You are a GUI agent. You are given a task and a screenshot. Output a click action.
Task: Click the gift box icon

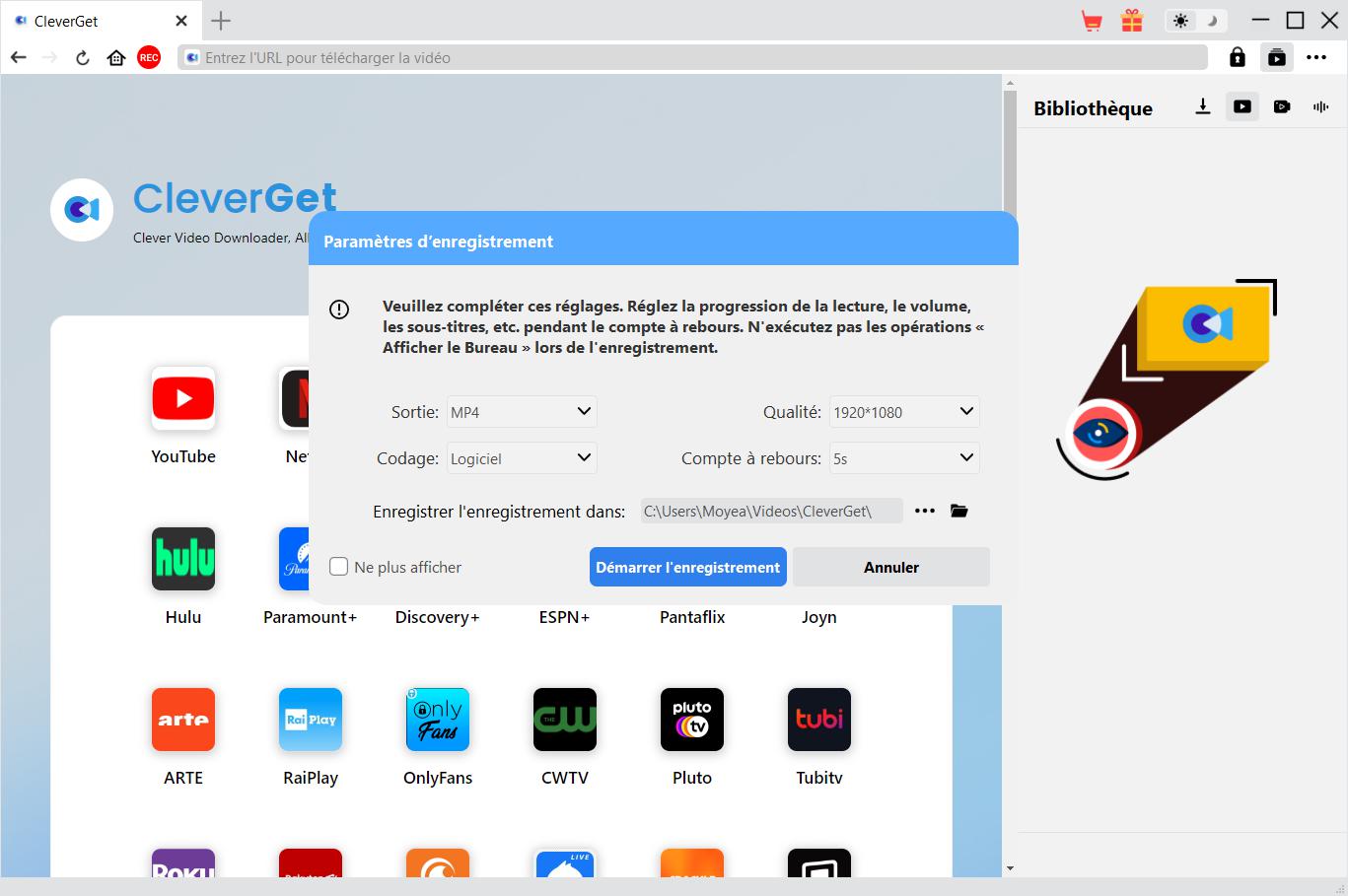1132,21
